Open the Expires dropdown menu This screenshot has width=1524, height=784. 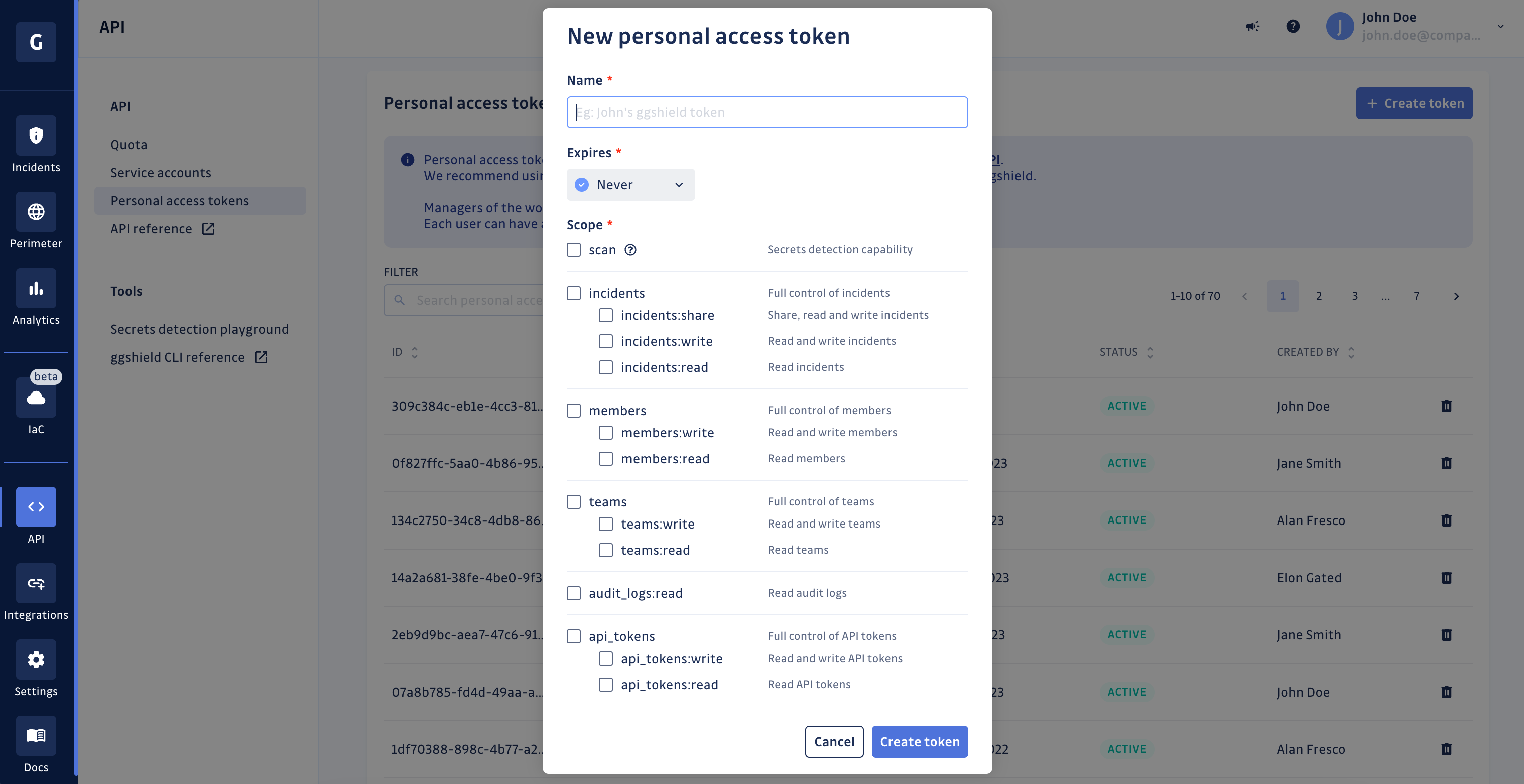(x=630, y=184)
